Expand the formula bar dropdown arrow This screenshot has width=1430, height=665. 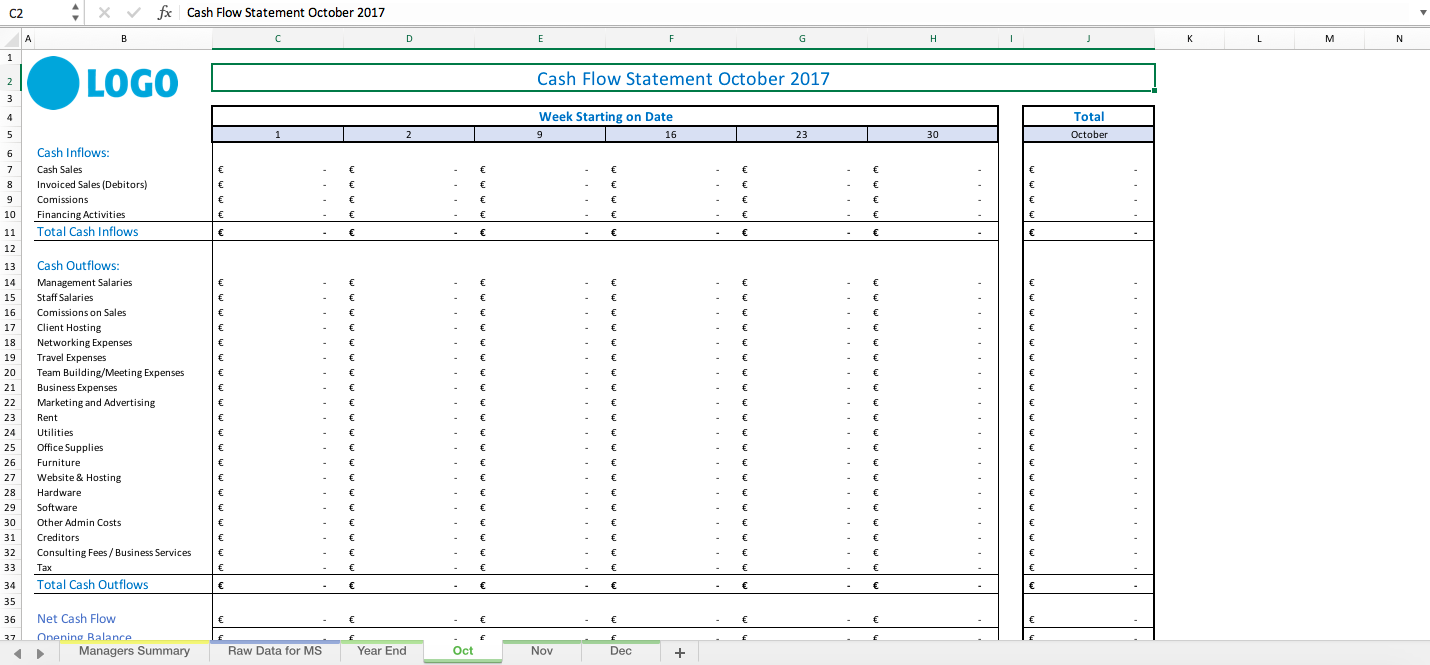click(1422, 12)
